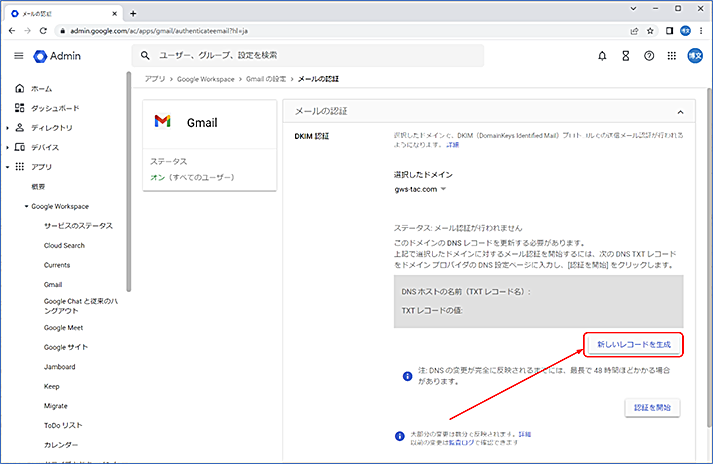
Task: Collapse the Google Workspace tree
Action: pyautogui.click(x=26, y=206)
